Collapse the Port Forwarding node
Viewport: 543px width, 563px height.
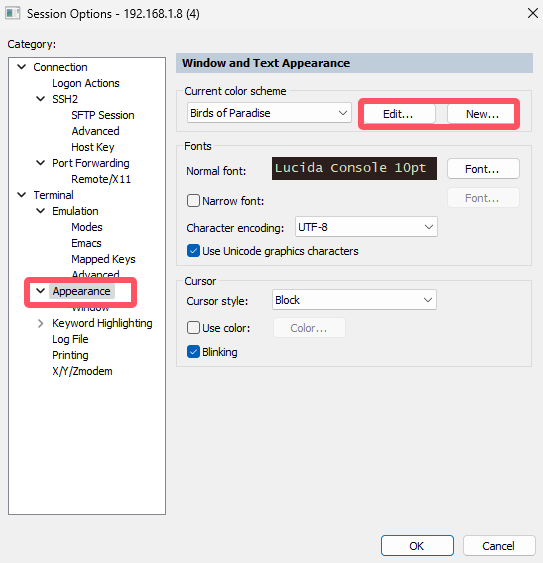pyautogui.click(x=41, y=163)
